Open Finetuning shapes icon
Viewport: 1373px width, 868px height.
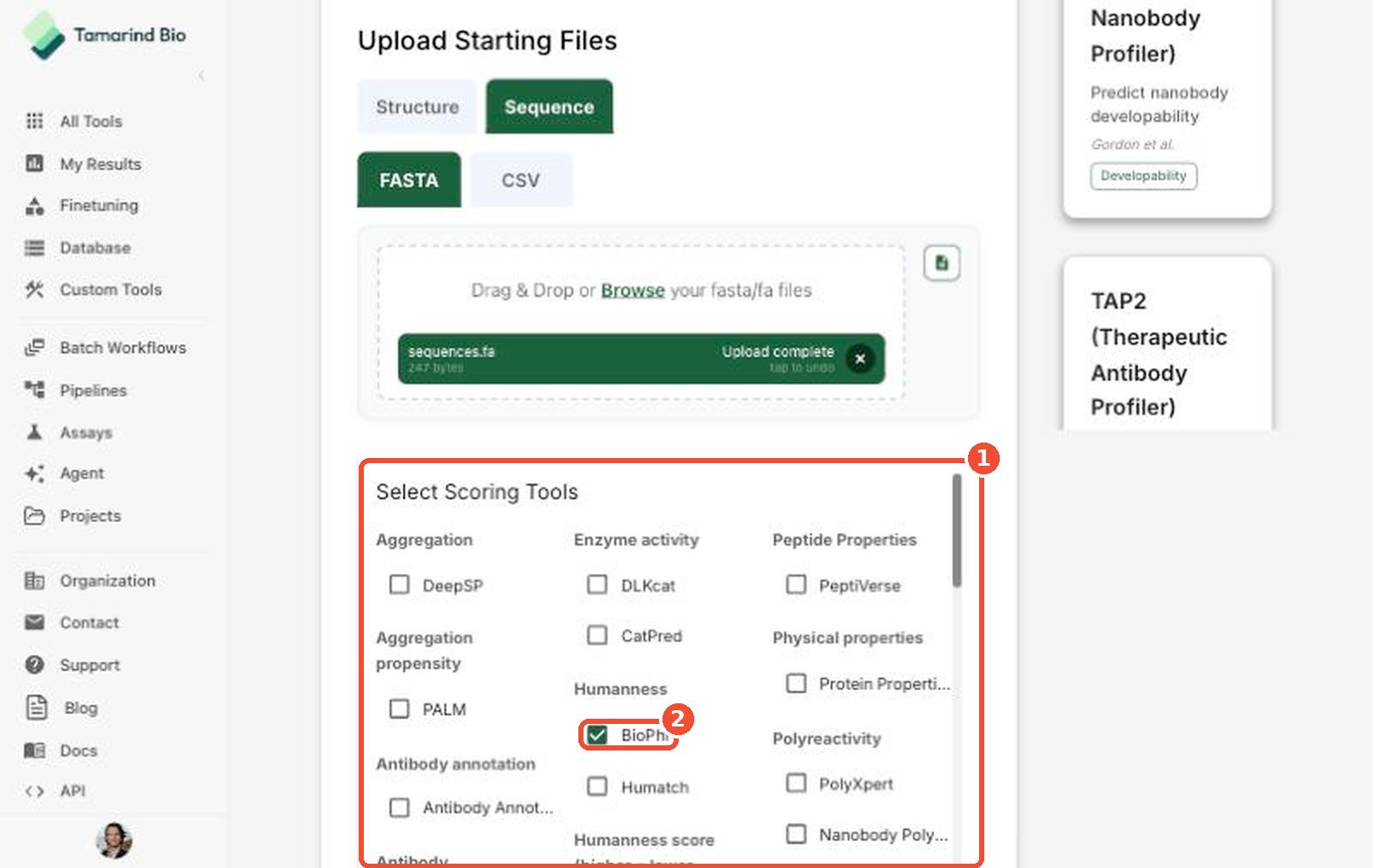coord(34,206)
